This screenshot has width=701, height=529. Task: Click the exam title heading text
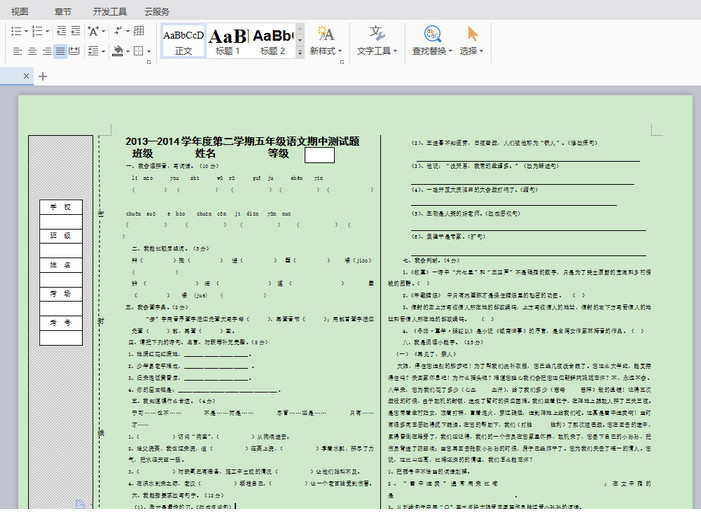242,142
